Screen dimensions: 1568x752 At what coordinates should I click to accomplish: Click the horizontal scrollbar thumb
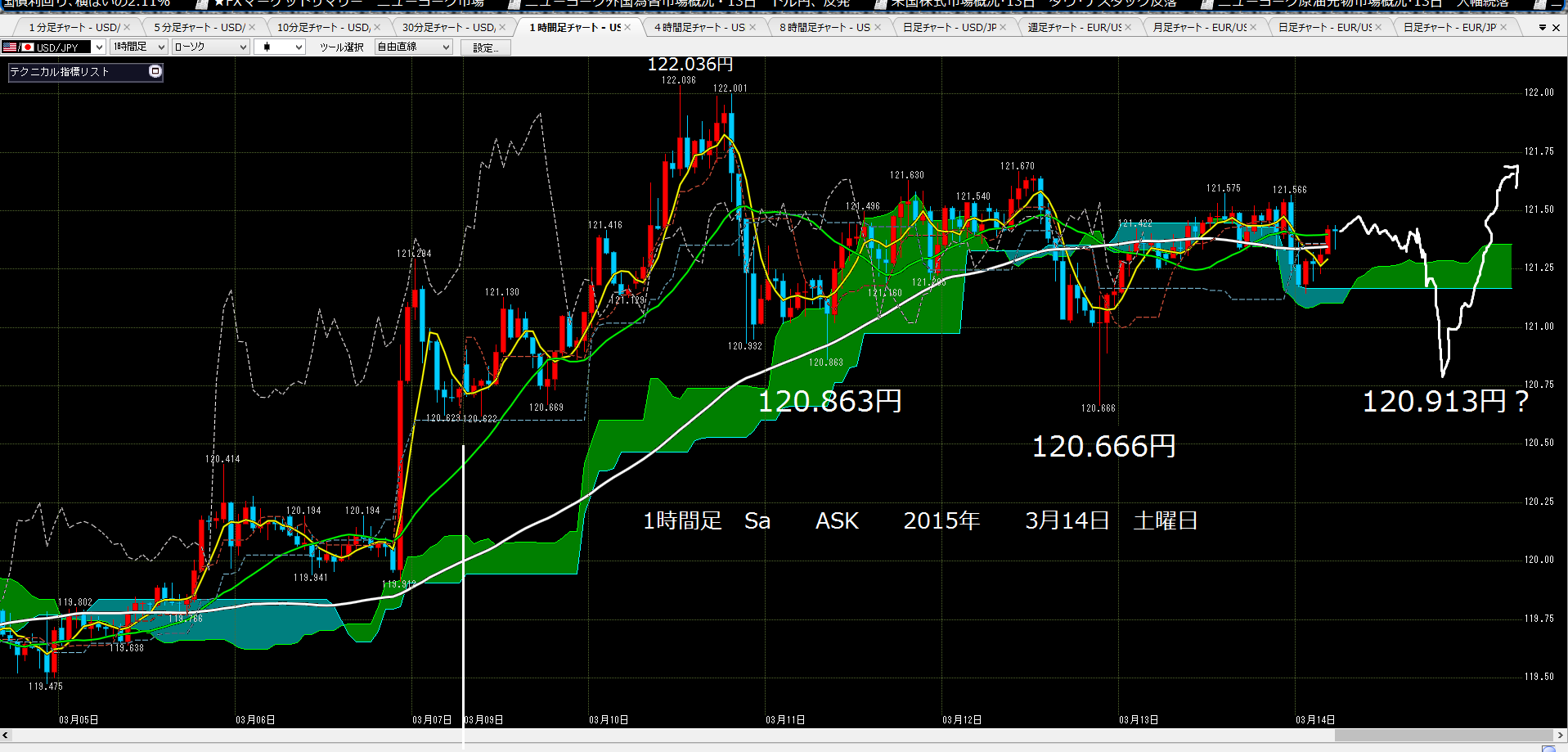(x=1444, y=736)
